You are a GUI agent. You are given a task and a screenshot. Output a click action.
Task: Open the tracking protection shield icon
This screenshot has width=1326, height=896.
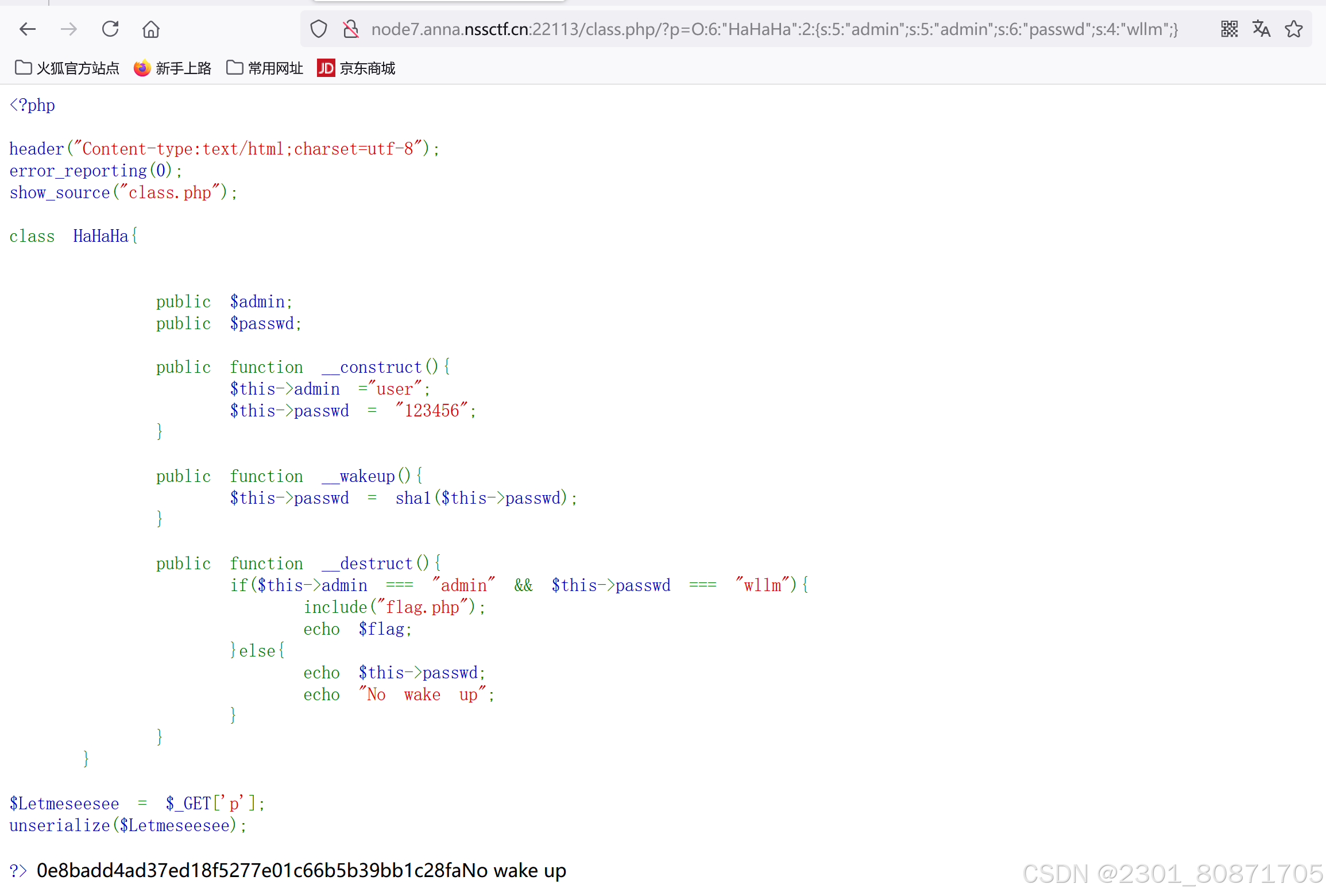coord(319,29)
